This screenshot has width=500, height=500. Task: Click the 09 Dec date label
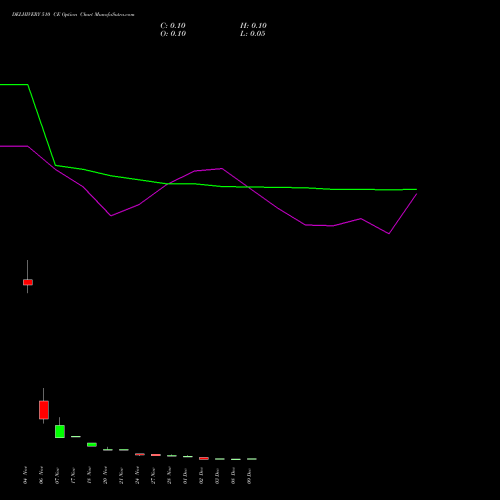[249, 475]
